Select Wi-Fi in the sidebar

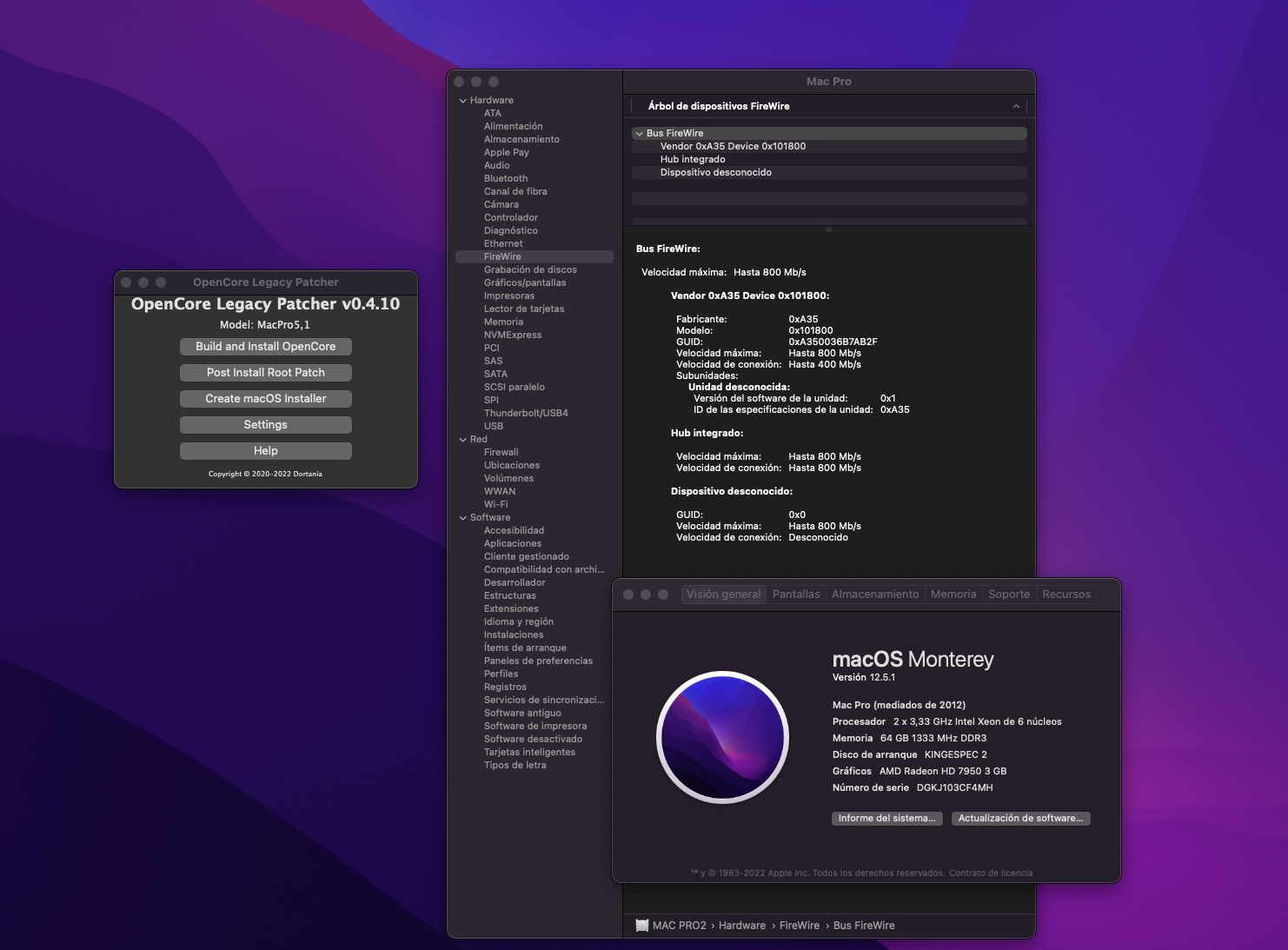(496, 505)
